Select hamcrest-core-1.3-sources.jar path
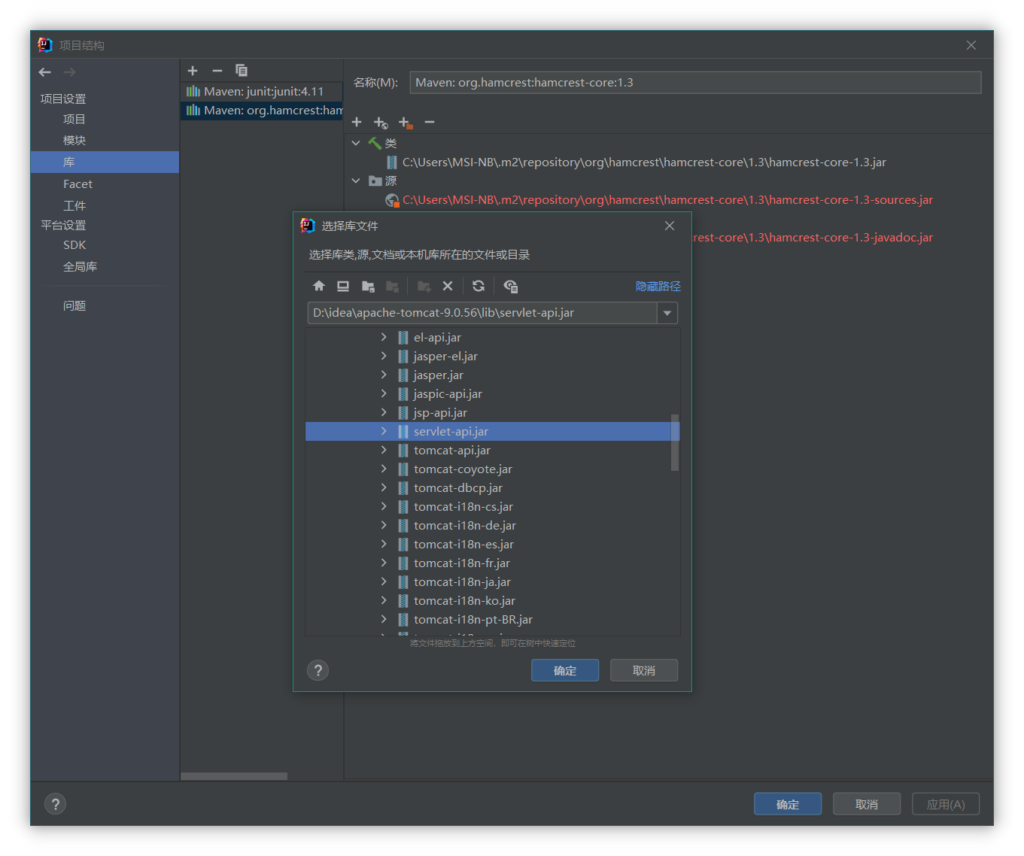 coord(667,200)
